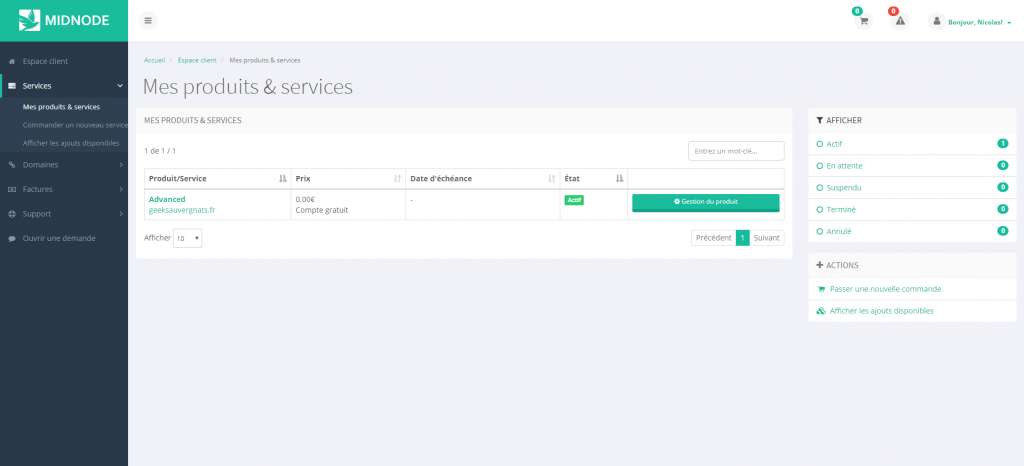This screenshot has width=1024, height=466.
Task: Click the Gestion du produit button
Action: [705, 202]
